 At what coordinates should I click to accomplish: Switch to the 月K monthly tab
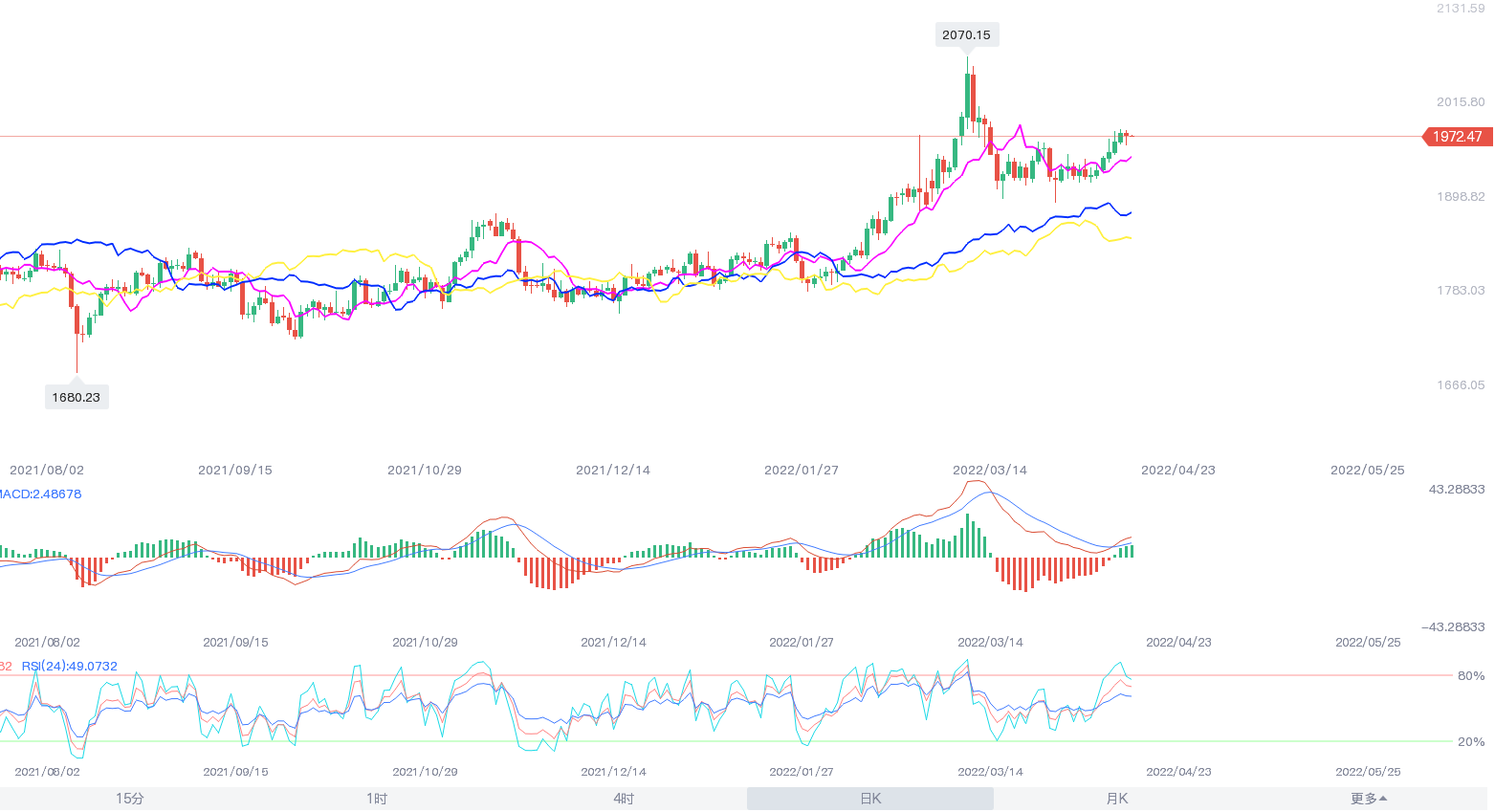[x=1117, y=799]
